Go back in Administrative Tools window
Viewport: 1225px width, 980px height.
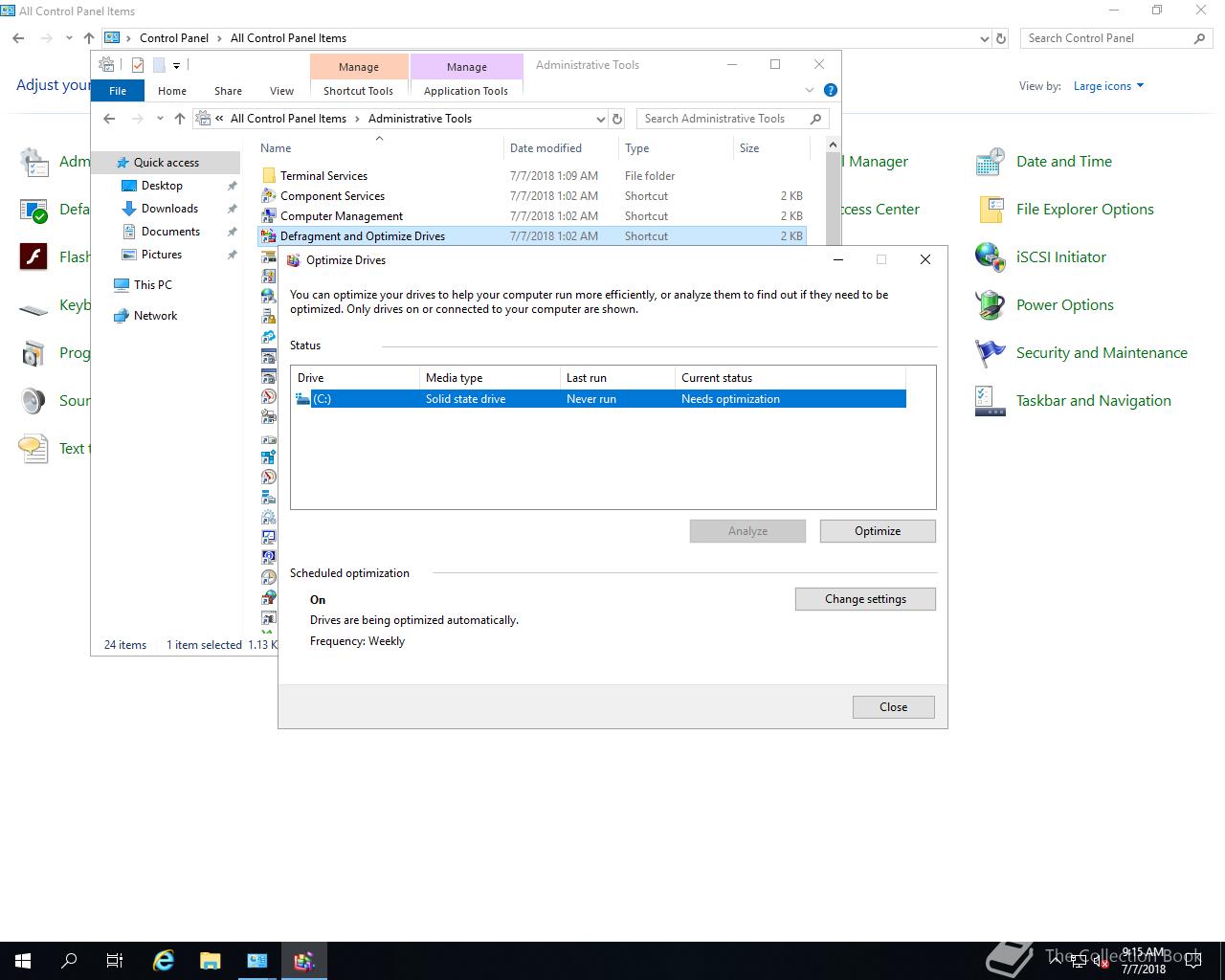pos(109,119)
